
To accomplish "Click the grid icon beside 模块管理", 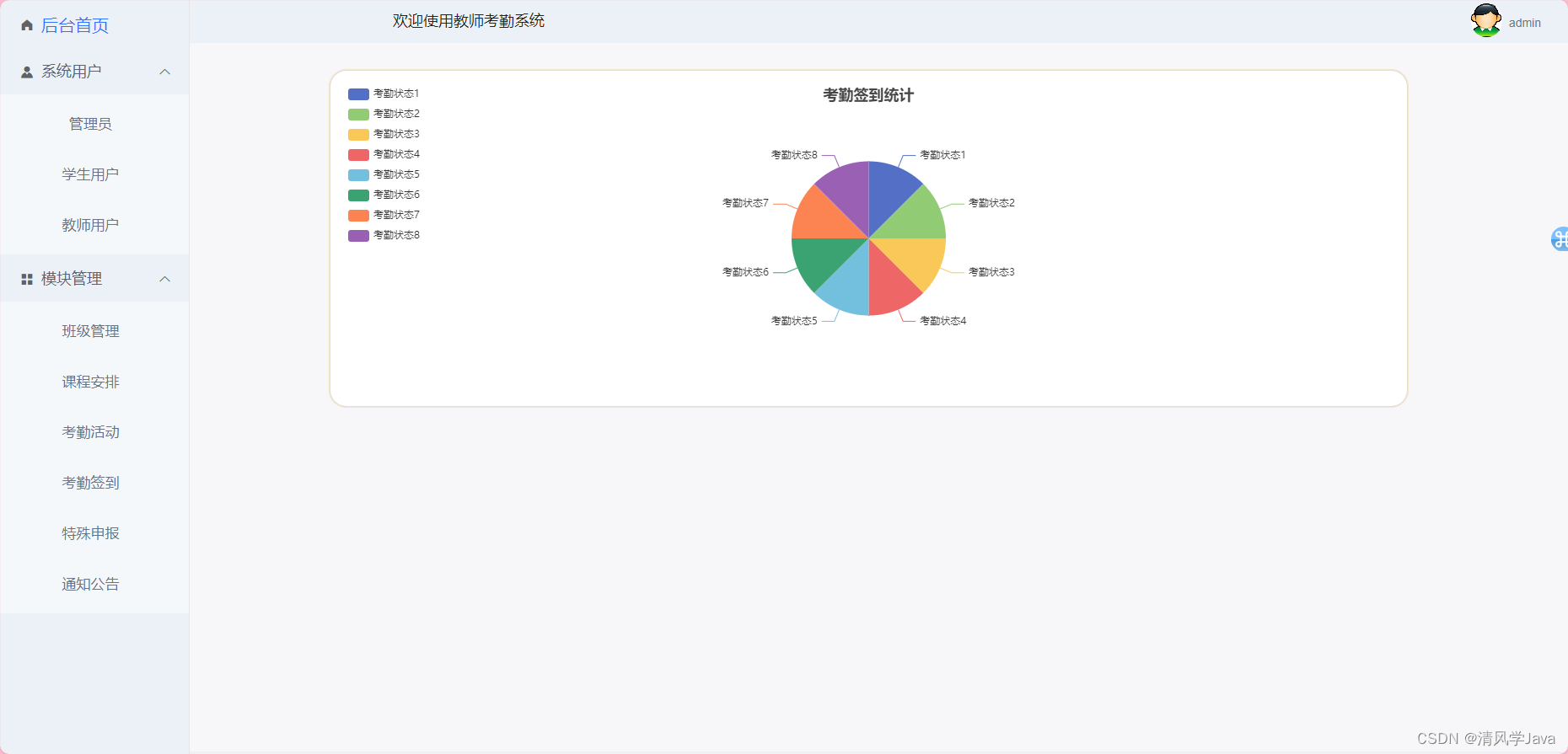I will (x=27, y=279).
